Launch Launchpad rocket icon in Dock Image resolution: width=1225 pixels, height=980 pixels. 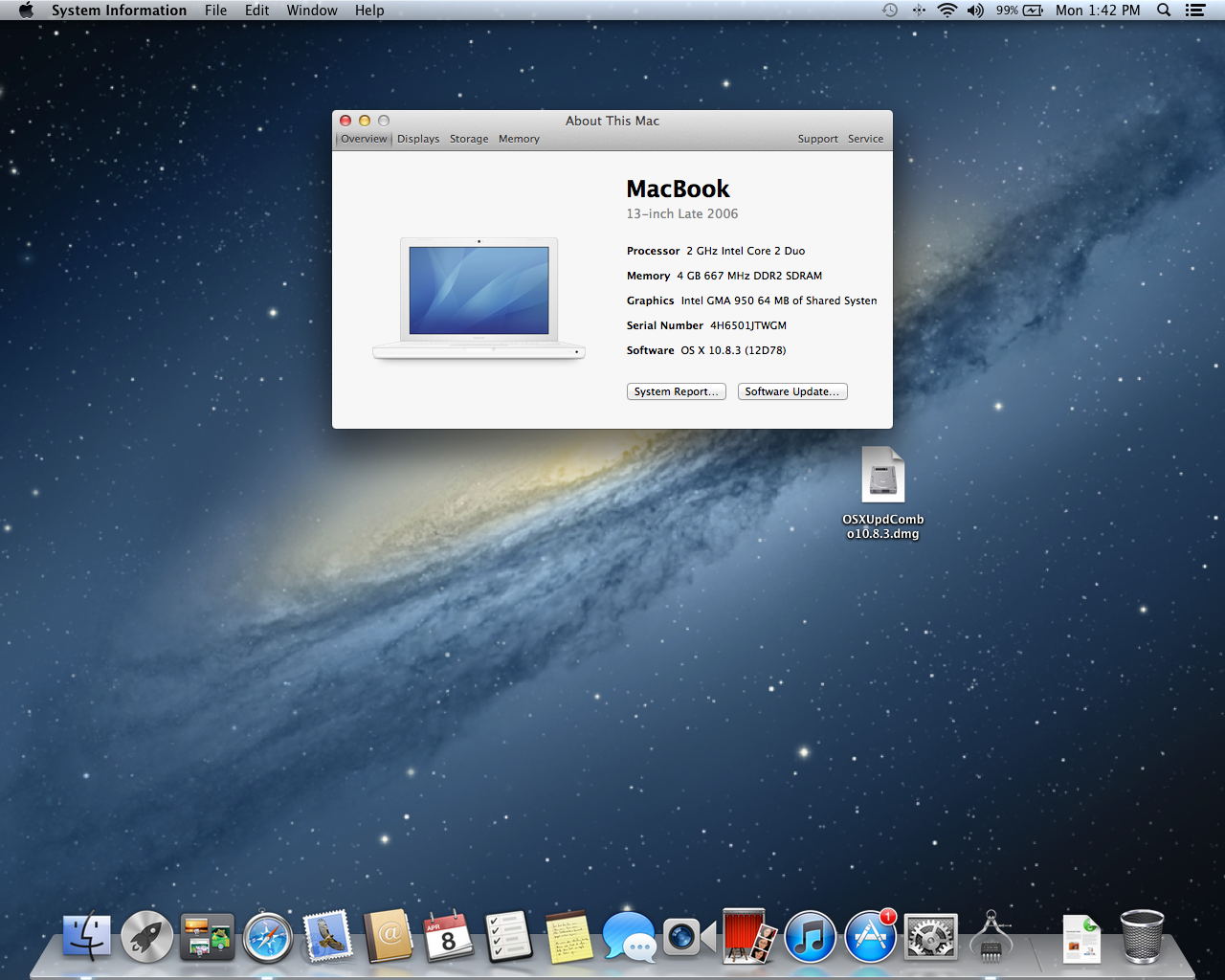click(x=146, y=936)
